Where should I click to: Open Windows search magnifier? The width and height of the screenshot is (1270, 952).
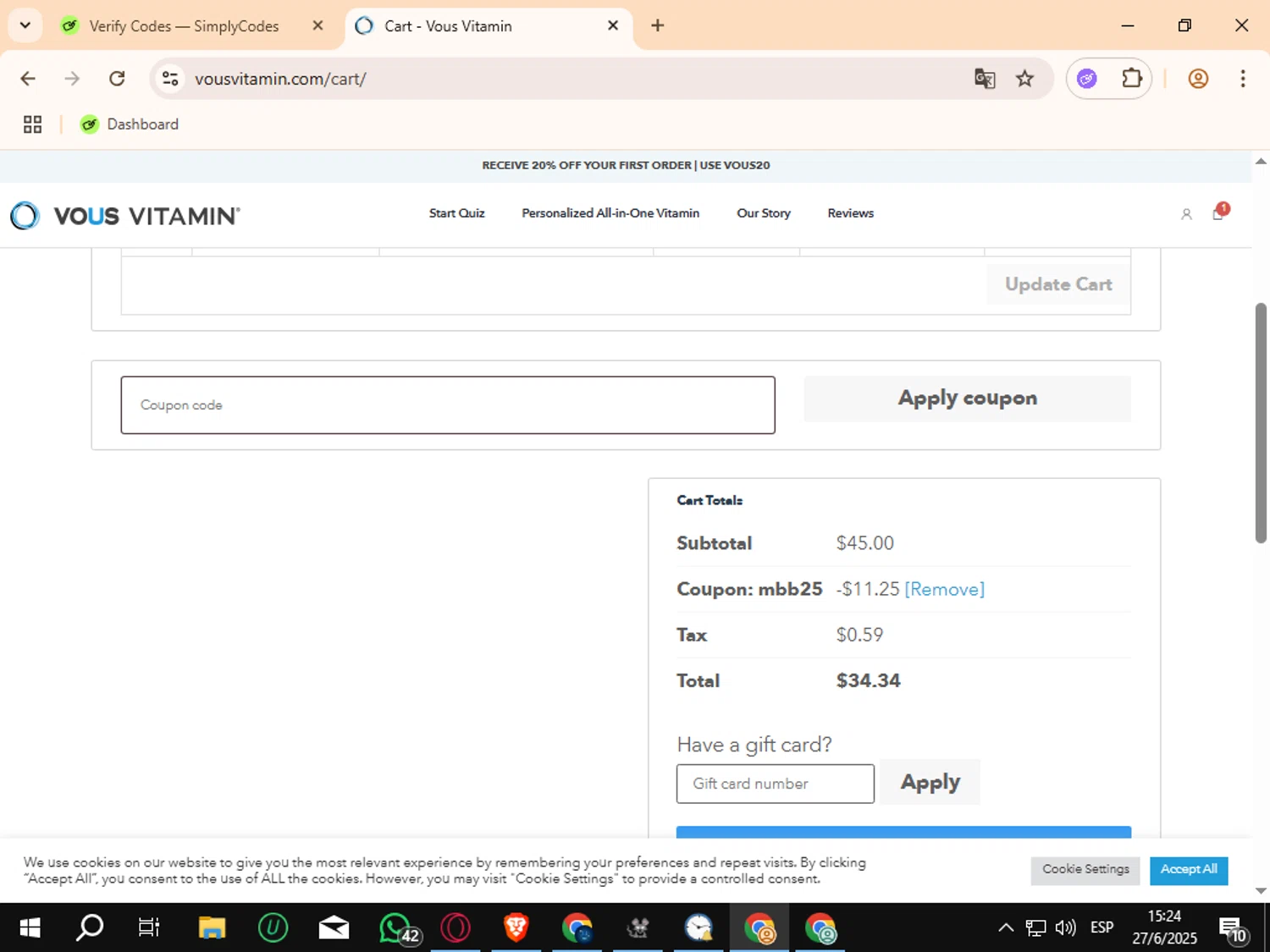(x=90, y=928)
